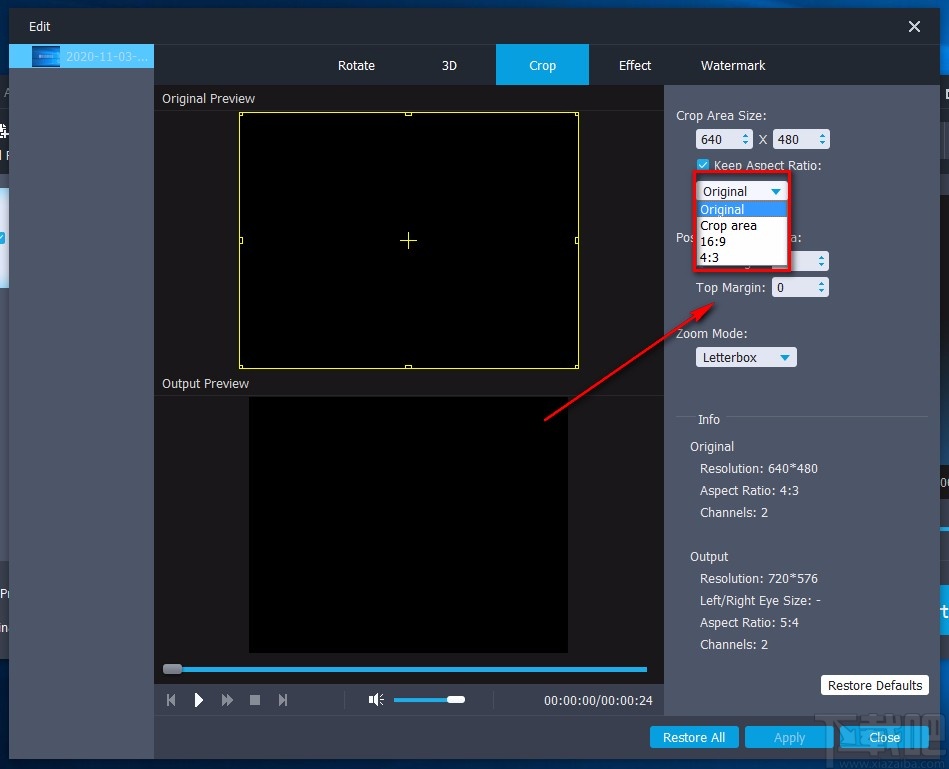949x769 pixels.
Task: Select the 2020-11-03 video in the sidebar
Action: [x=80, y=57]
